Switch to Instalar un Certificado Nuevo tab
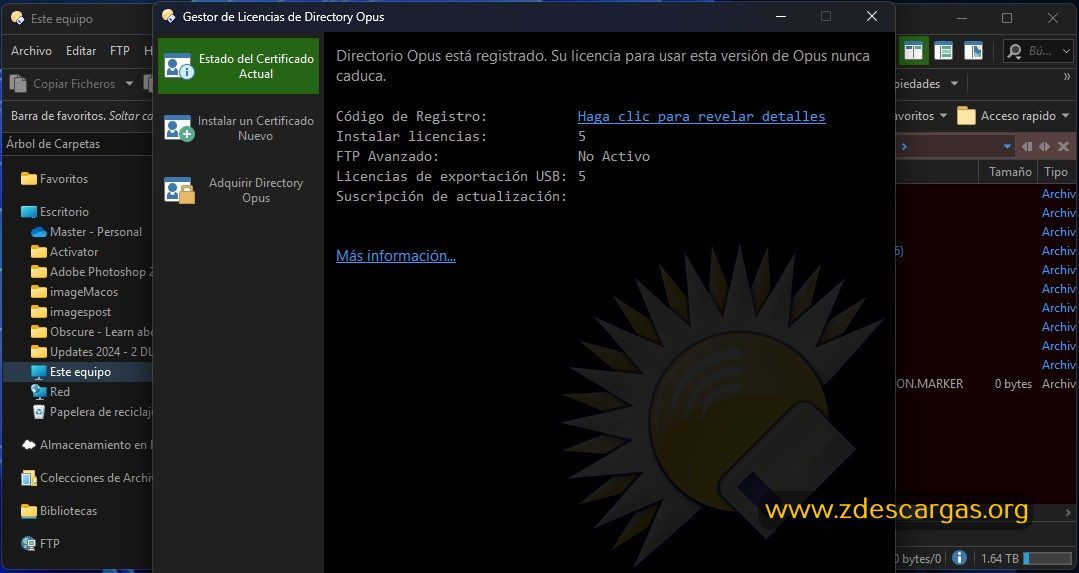Image resolution: width=1079 pixels, height=573 pixels. pos(238,128)
